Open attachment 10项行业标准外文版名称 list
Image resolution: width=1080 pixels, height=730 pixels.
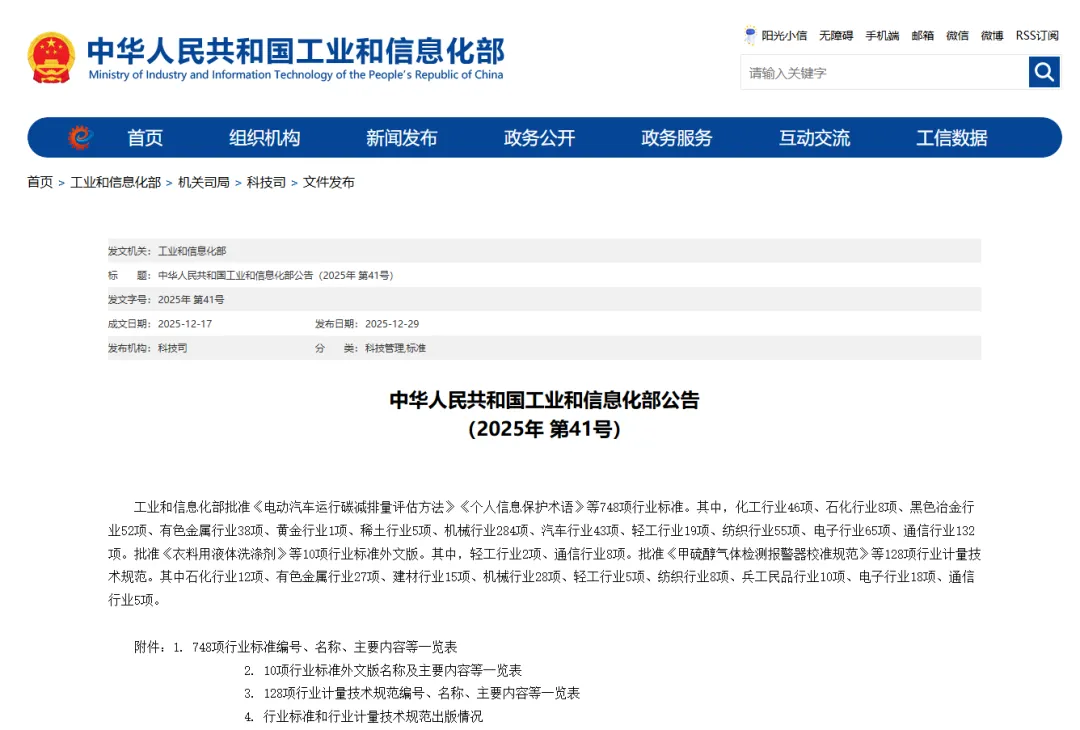click(393, 670)
